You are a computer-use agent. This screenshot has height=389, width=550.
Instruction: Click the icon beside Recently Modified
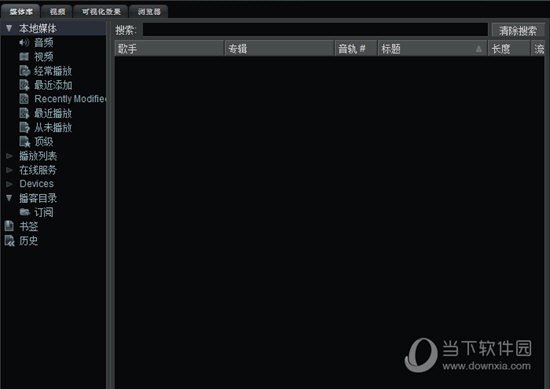[x=24, y=99]
